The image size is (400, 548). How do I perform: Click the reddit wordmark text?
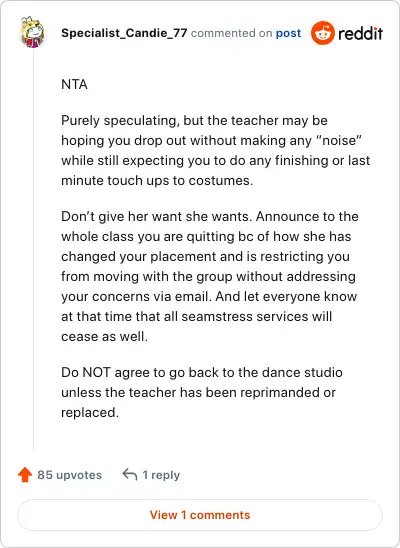(360, 34)
